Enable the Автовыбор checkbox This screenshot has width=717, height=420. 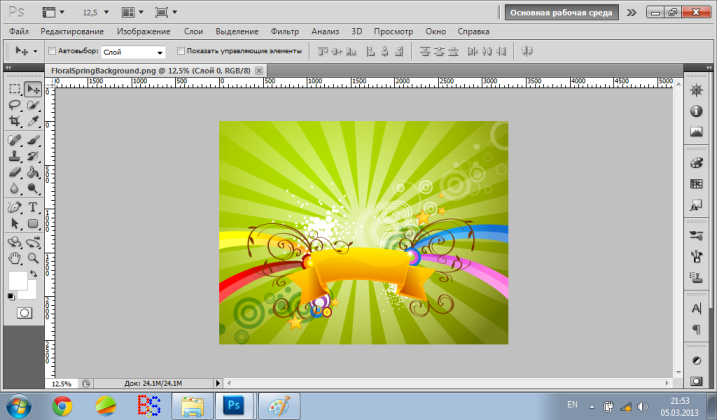pos(52,50)
